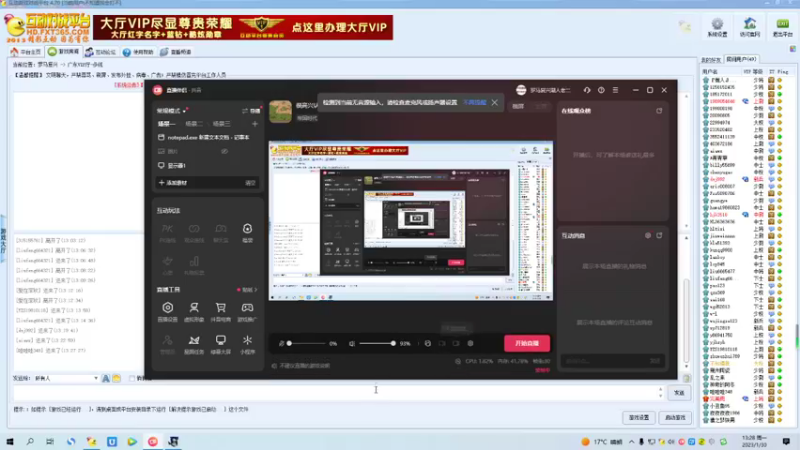Open help question icon in title bar
800x450 pixels.
coord(601,90)
